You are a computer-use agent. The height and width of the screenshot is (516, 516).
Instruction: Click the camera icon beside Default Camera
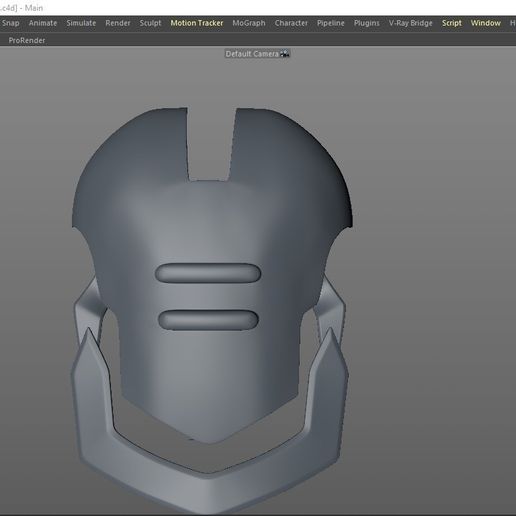(285, 54)
